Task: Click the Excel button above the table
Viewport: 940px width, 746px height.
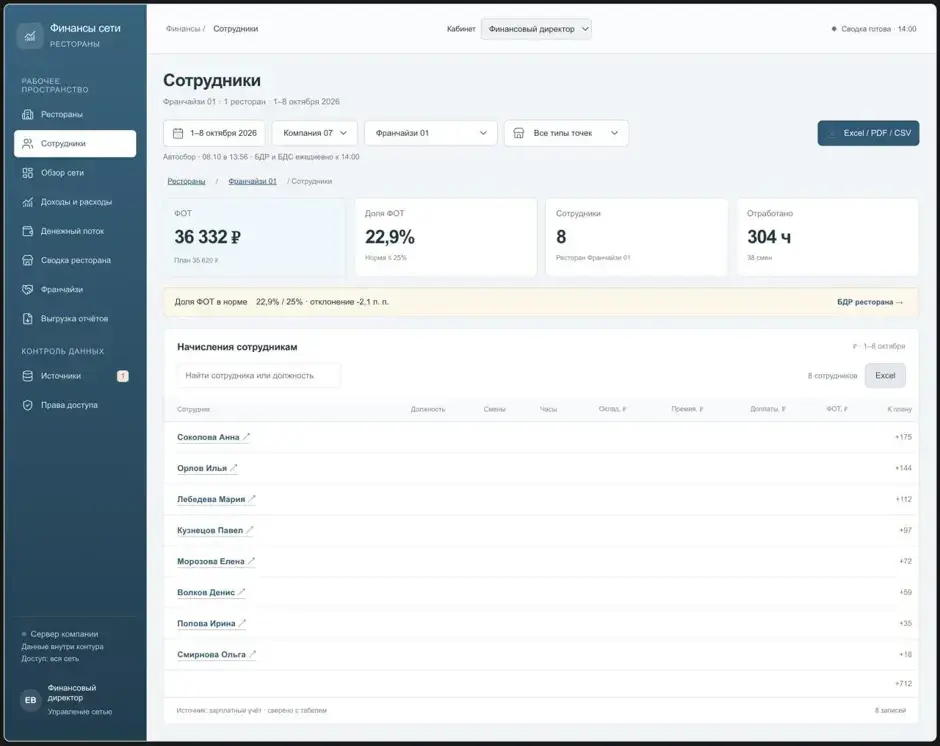Action: [x=885, y=375]
